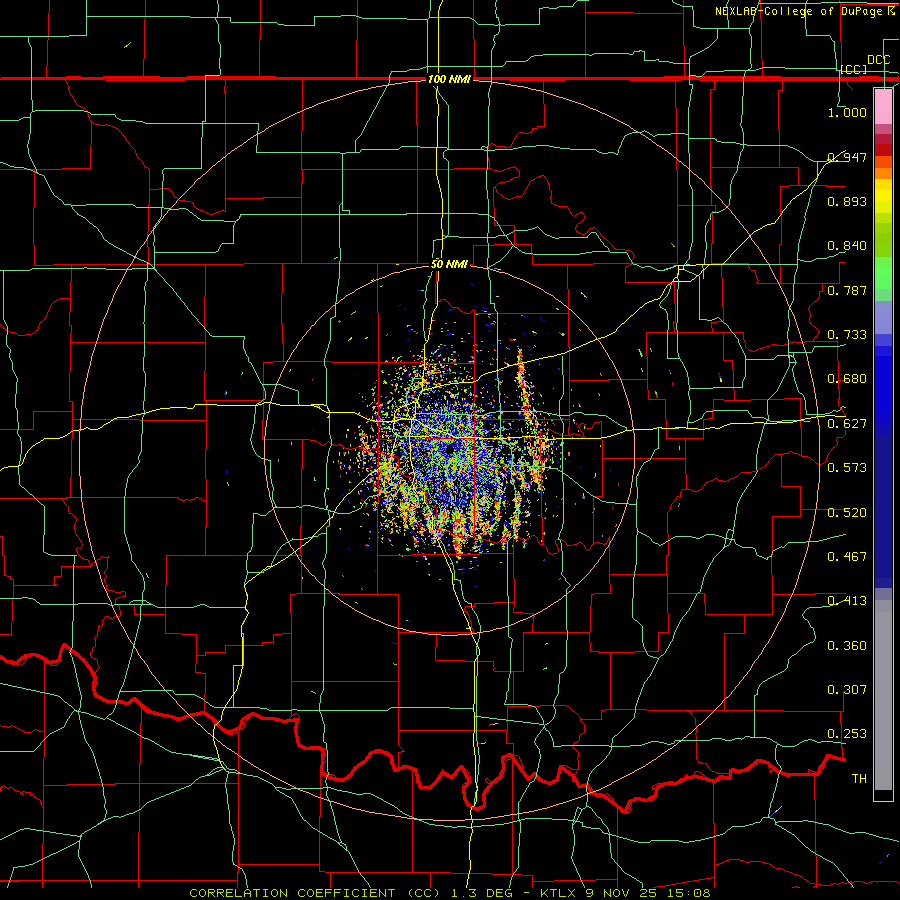Click the 1.000 value on the scale
This screenshot has height=900, width=900.
click(847, 112)
